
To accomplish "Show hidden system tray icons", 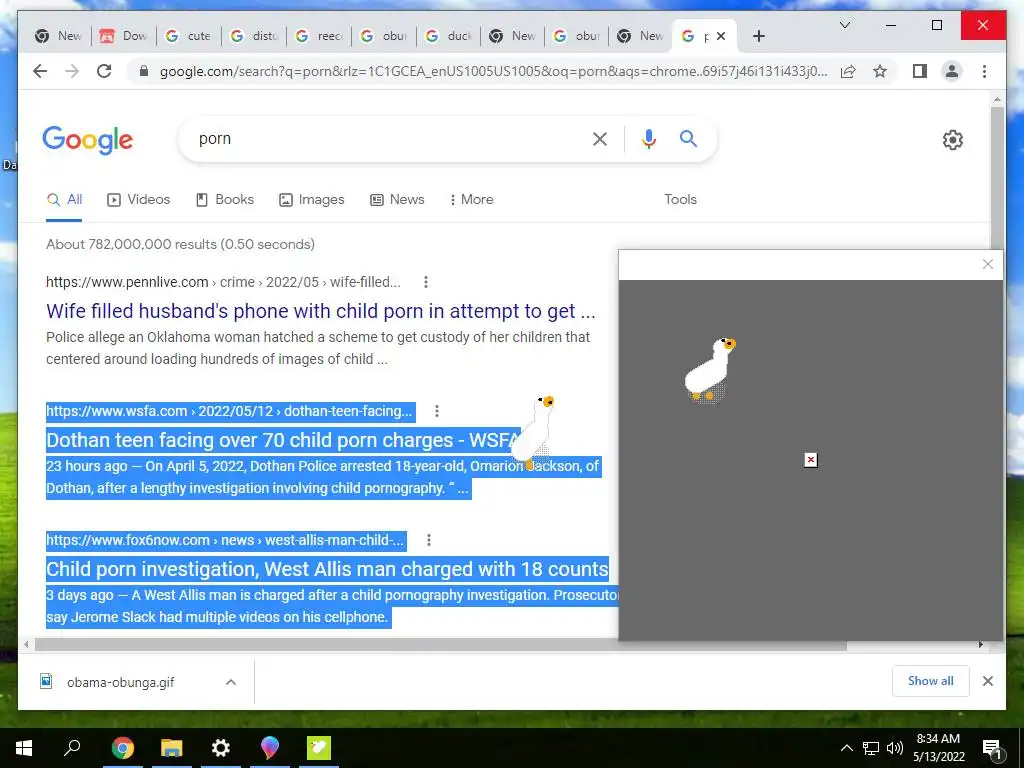I will [846, 748].
